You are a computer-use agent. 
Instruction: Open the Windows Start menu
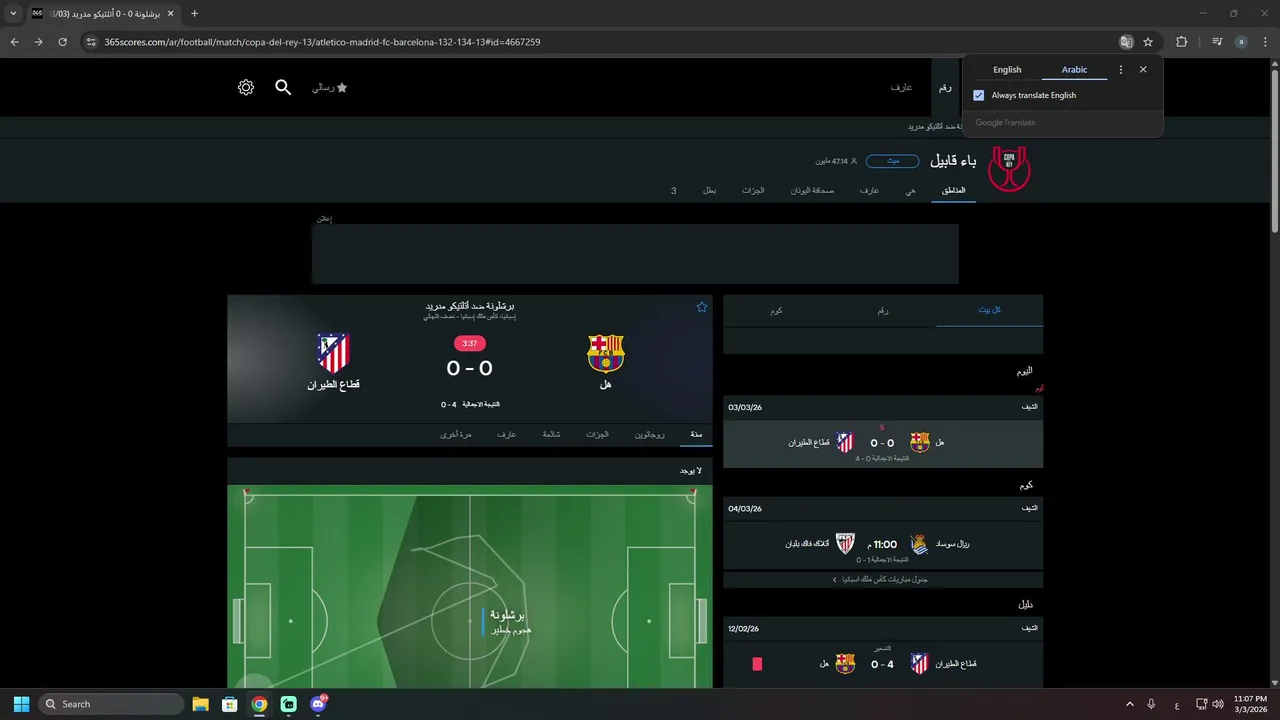coord(21,704)
